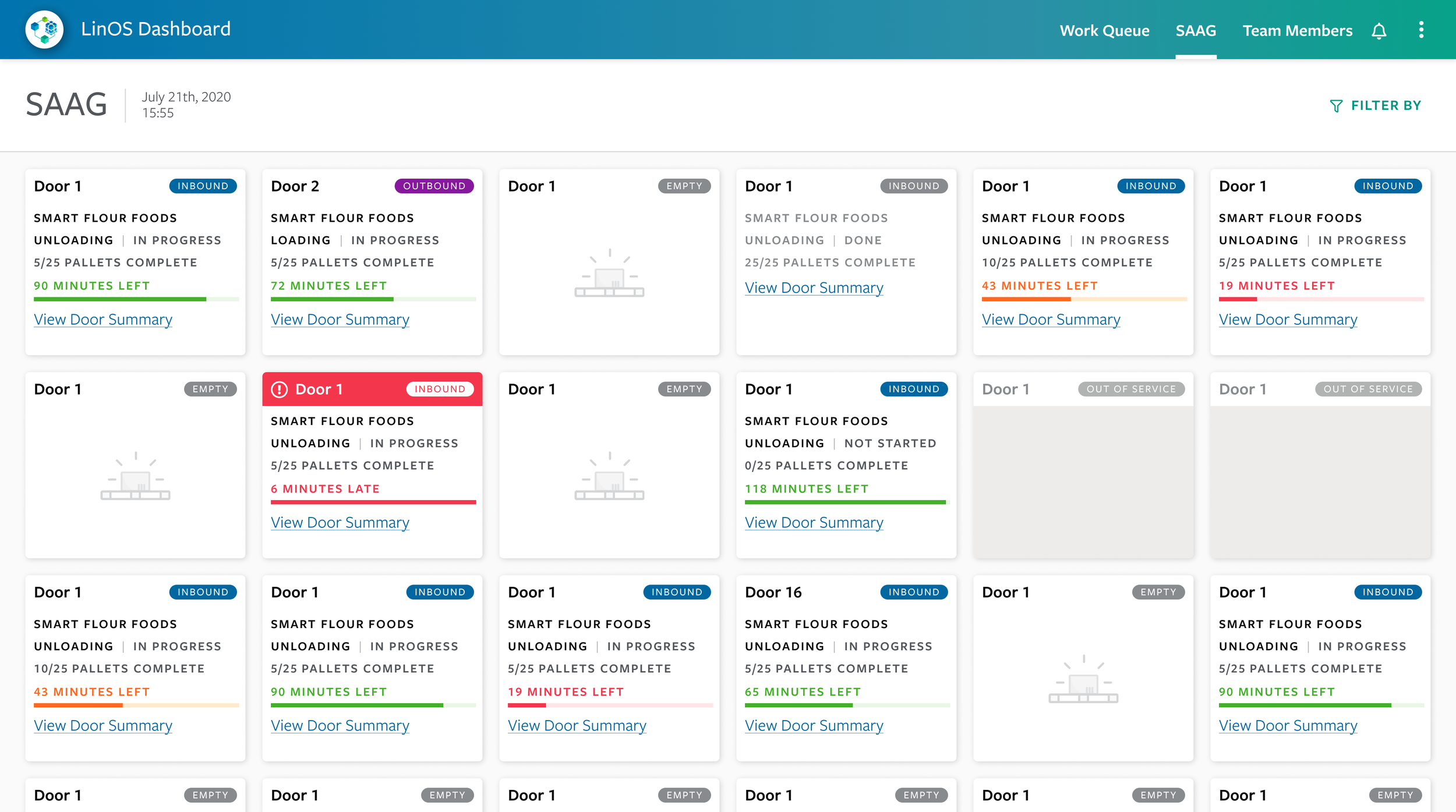Open View Door Summary for Door 2
This screenshot has width=1456, height=812.
pyautogui.click(x=340, y=320)
